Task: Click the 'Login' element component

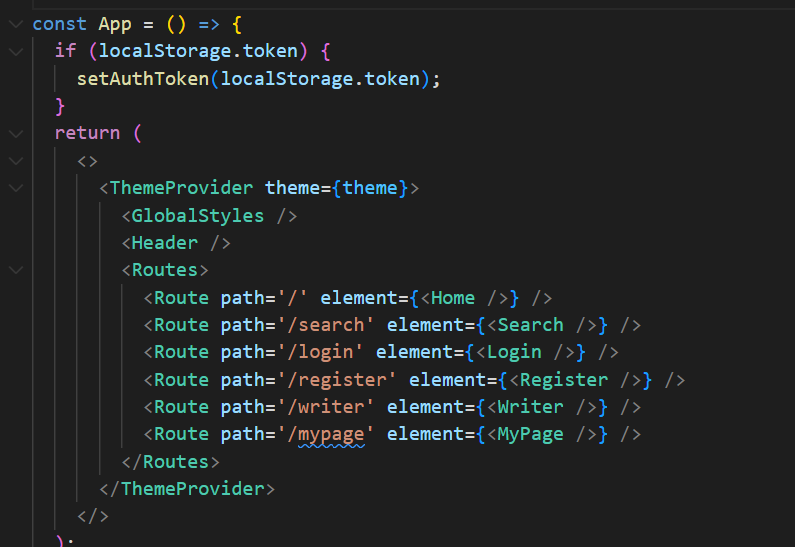Action: [514, 352]
